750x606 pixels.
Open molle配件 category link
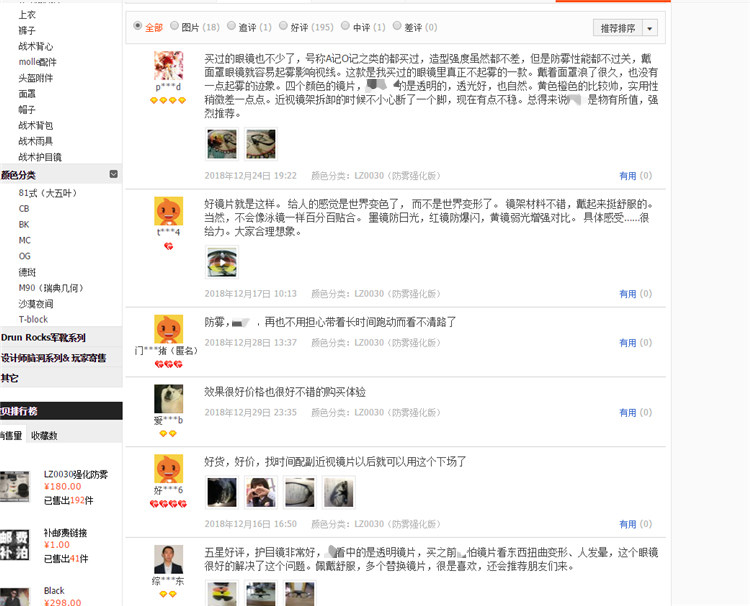[x=37, y=62]
